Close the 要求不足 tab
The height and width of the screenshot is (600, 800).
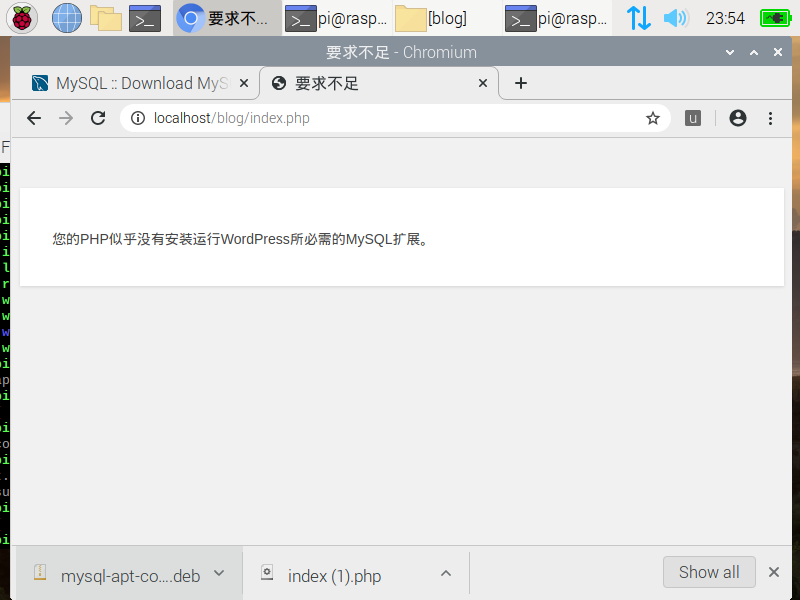(484, 83)
